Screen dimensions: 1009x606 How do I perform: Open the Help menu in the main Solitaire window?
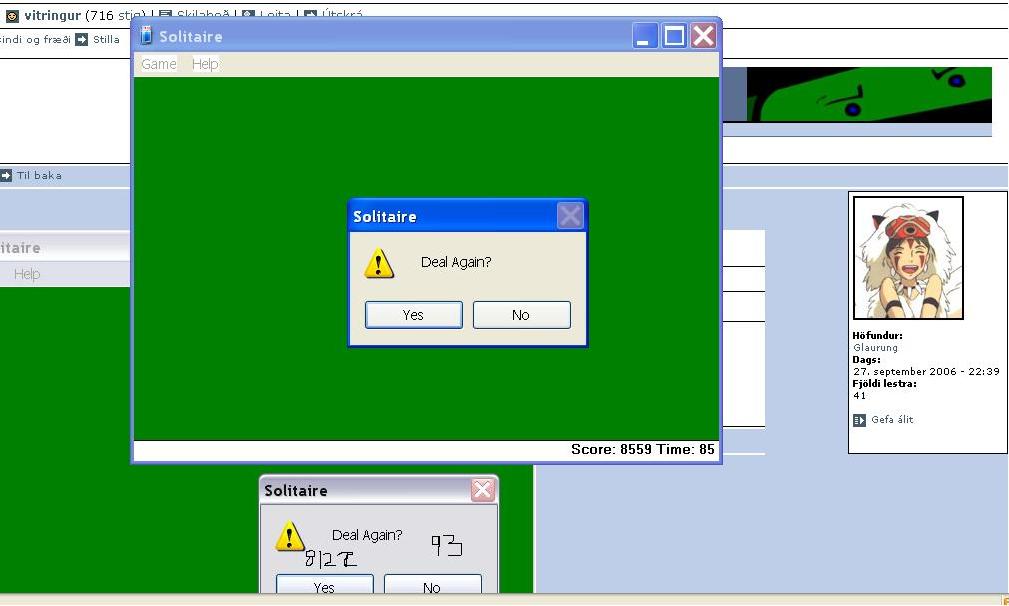click(205, 64)
